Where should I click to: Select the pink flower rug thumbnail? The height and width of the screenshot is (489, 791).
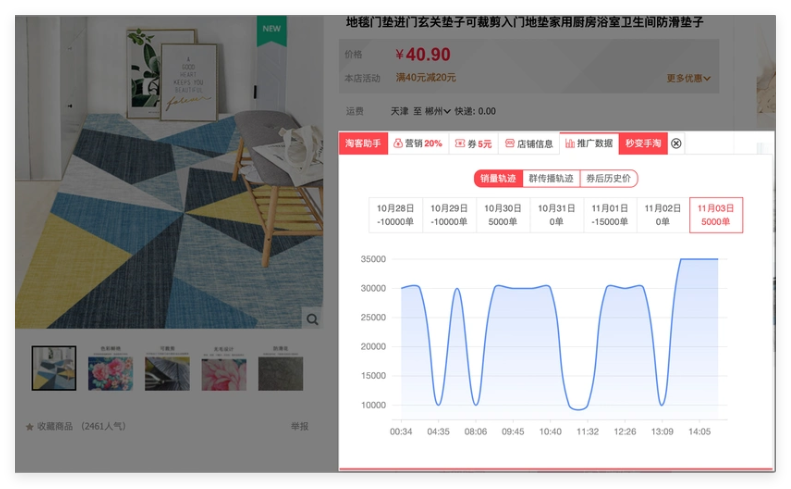[x=224, y=368]
